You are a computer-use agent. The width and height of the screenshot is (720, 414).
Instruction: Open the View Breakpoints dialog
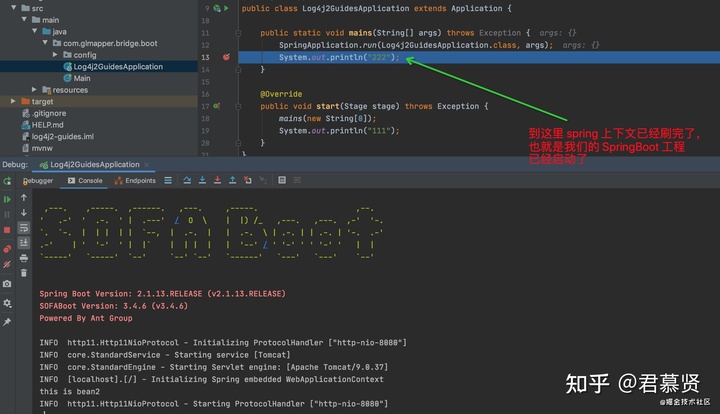7,249
